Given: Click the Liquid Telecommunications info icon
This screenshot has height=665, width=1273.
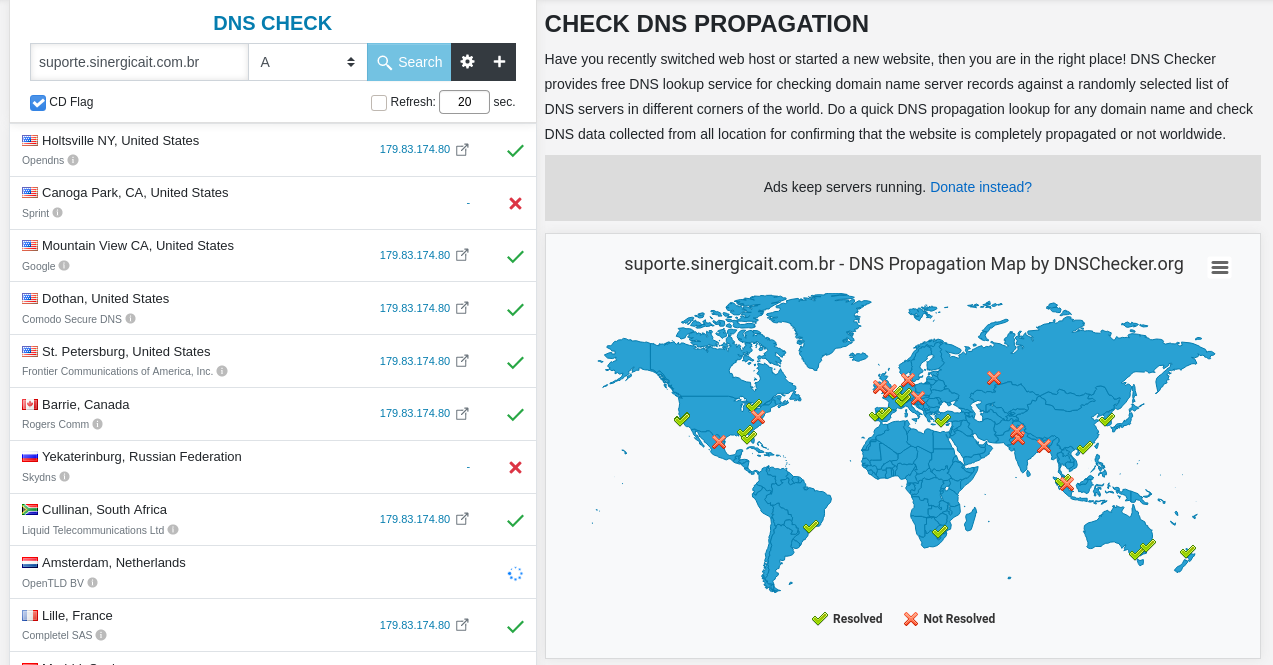Looking at the screenshot, I should 173,530.
